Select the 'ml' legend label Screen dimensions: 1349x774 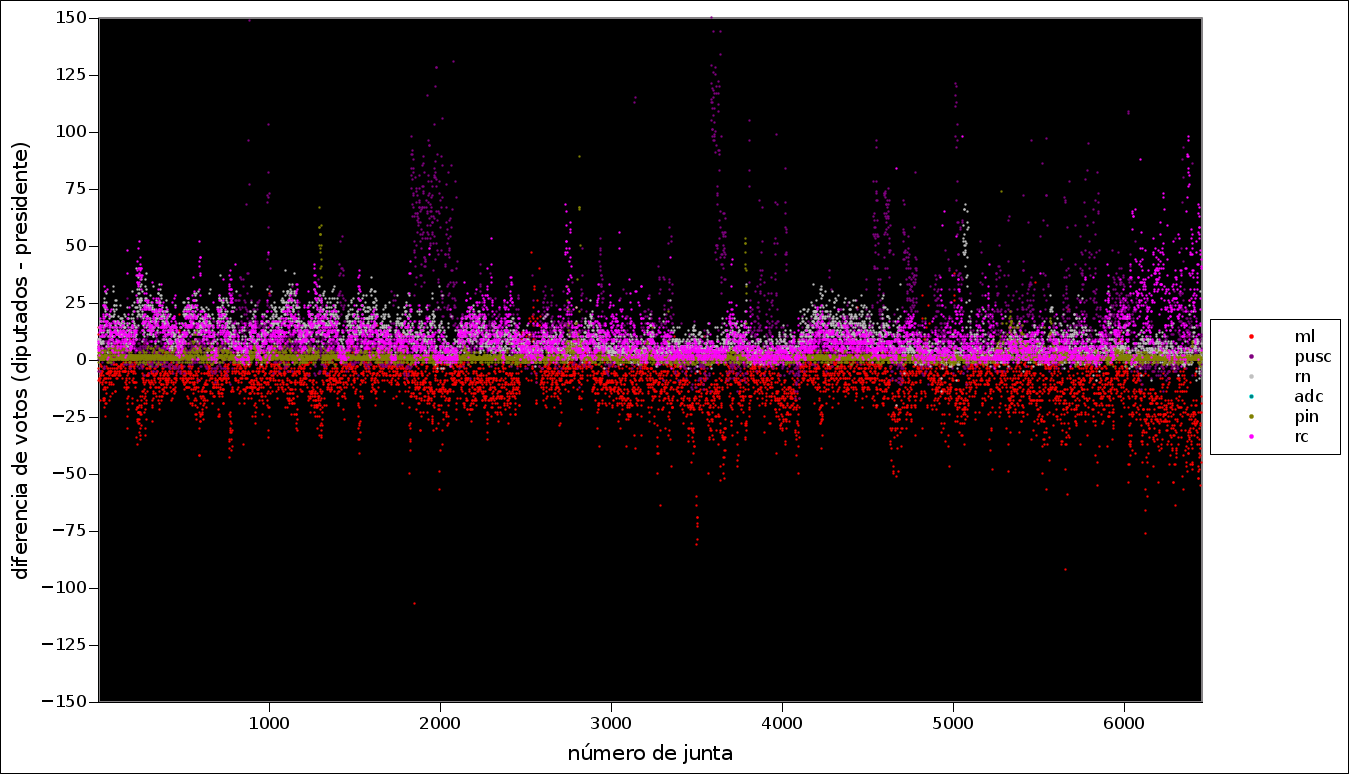pos(1304,336)
